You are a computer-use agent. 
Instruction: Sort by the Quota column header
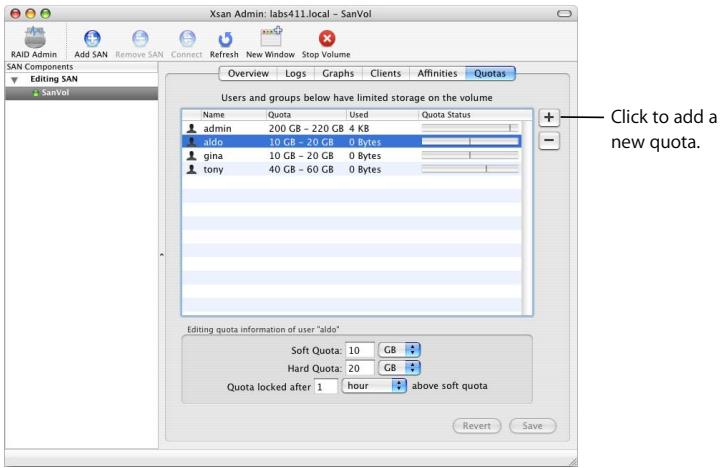306,115
